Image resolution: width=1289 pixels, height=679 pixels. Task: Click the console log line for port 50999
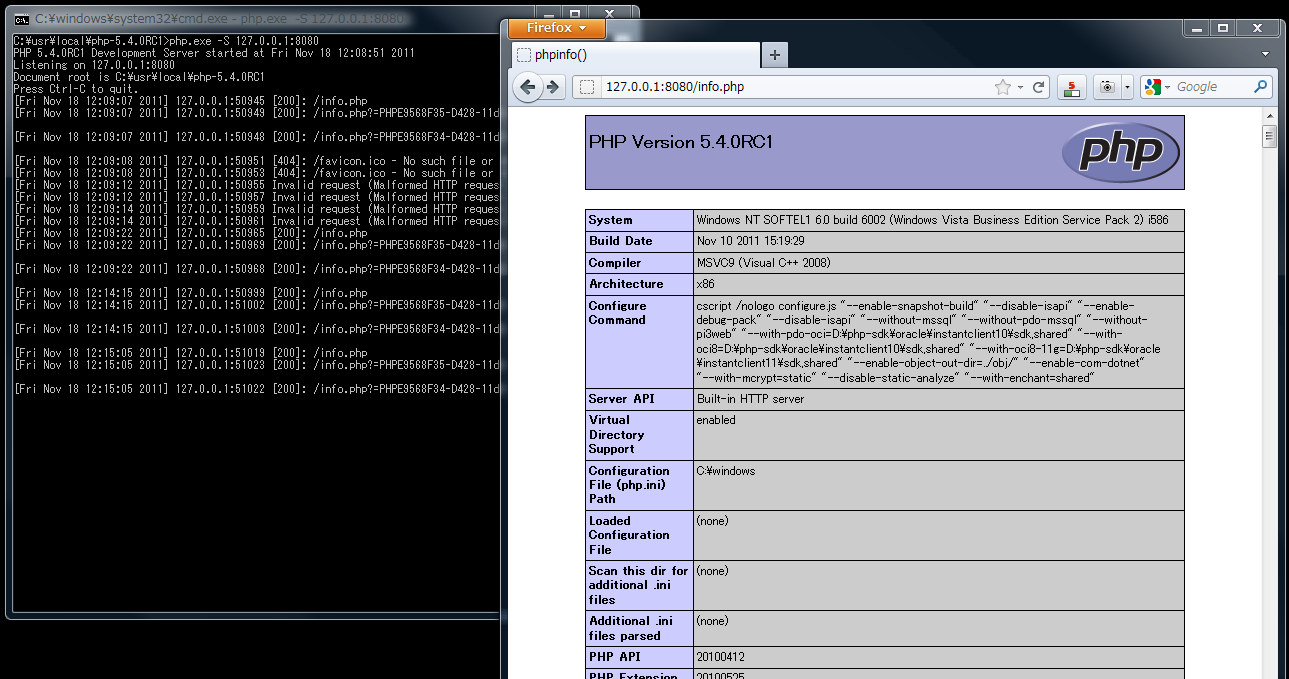coord(191,293)
